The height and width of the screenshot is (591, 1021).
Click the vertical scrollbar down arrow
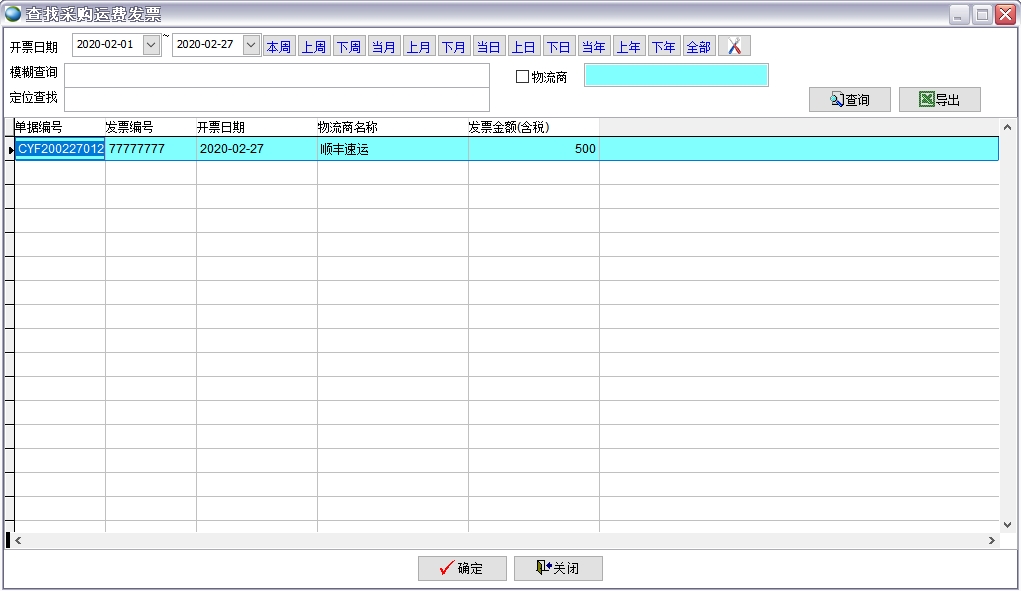point(1008,524)
